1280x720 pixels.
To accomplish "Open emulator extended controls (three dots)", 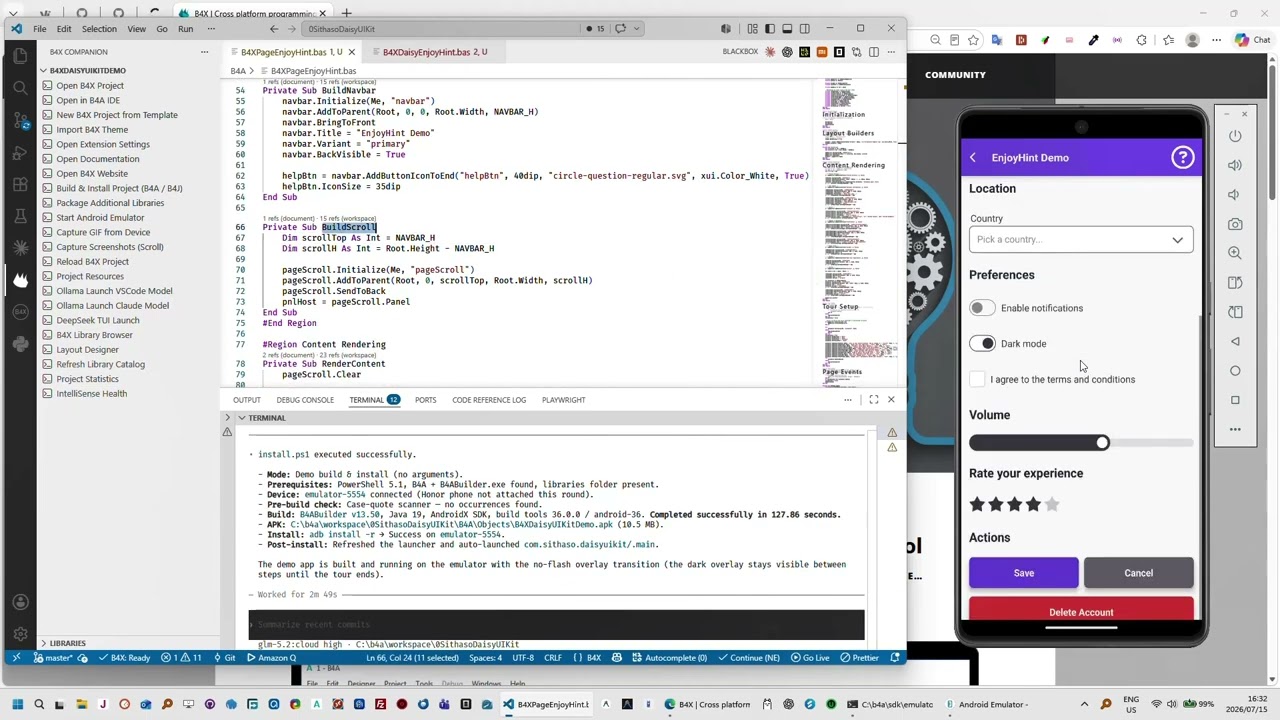I will click(x=1235, y=430).
